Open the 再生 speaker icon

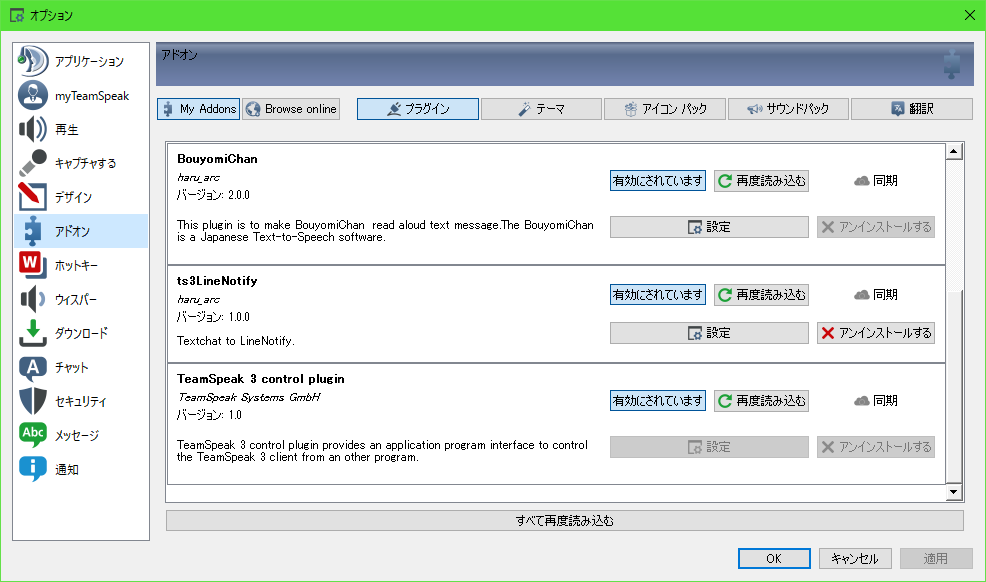32,129
